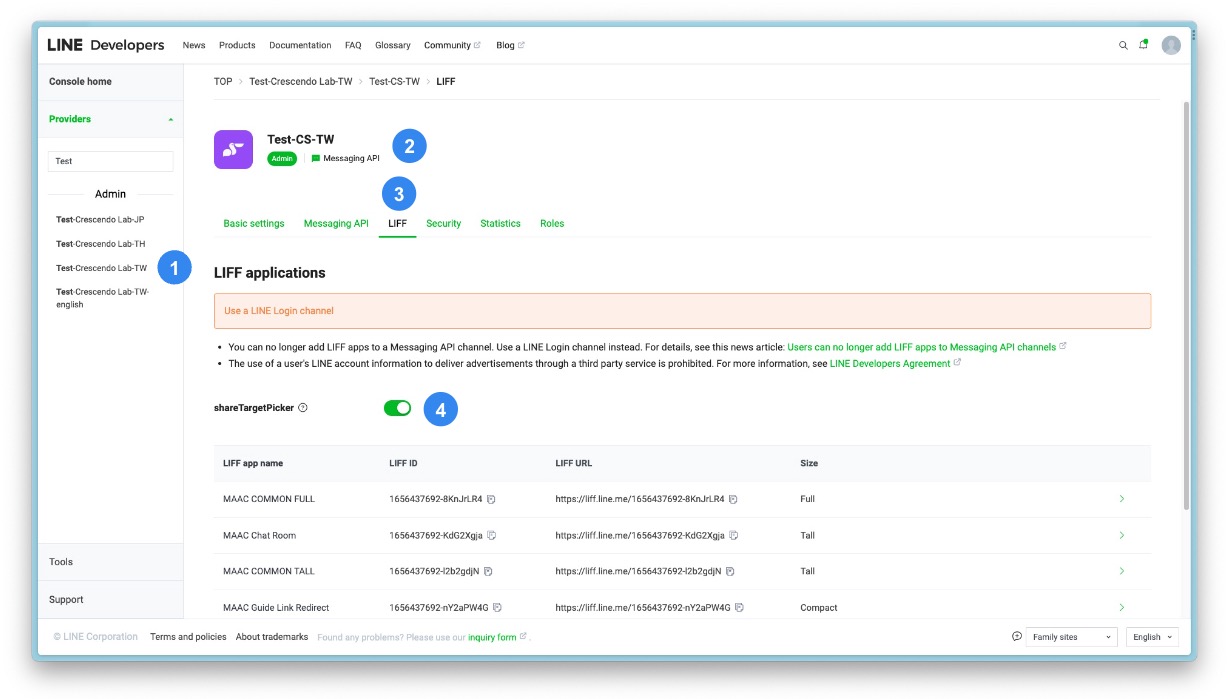Click Test-Crescendo Lab-TW in the breadcrumb

click(301, 82)
